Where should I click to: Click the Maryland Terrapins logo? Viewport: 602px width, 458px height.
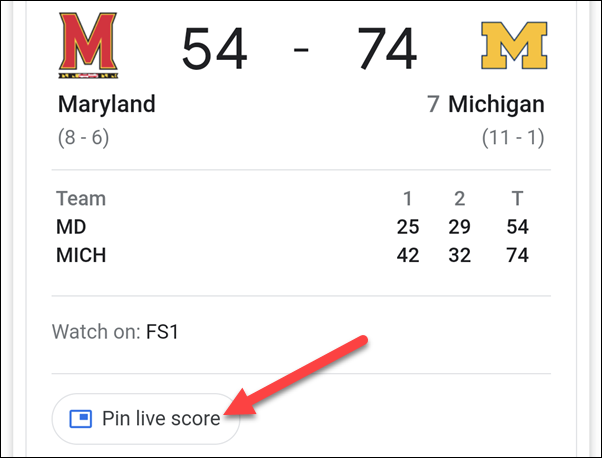tap(88, 45)
